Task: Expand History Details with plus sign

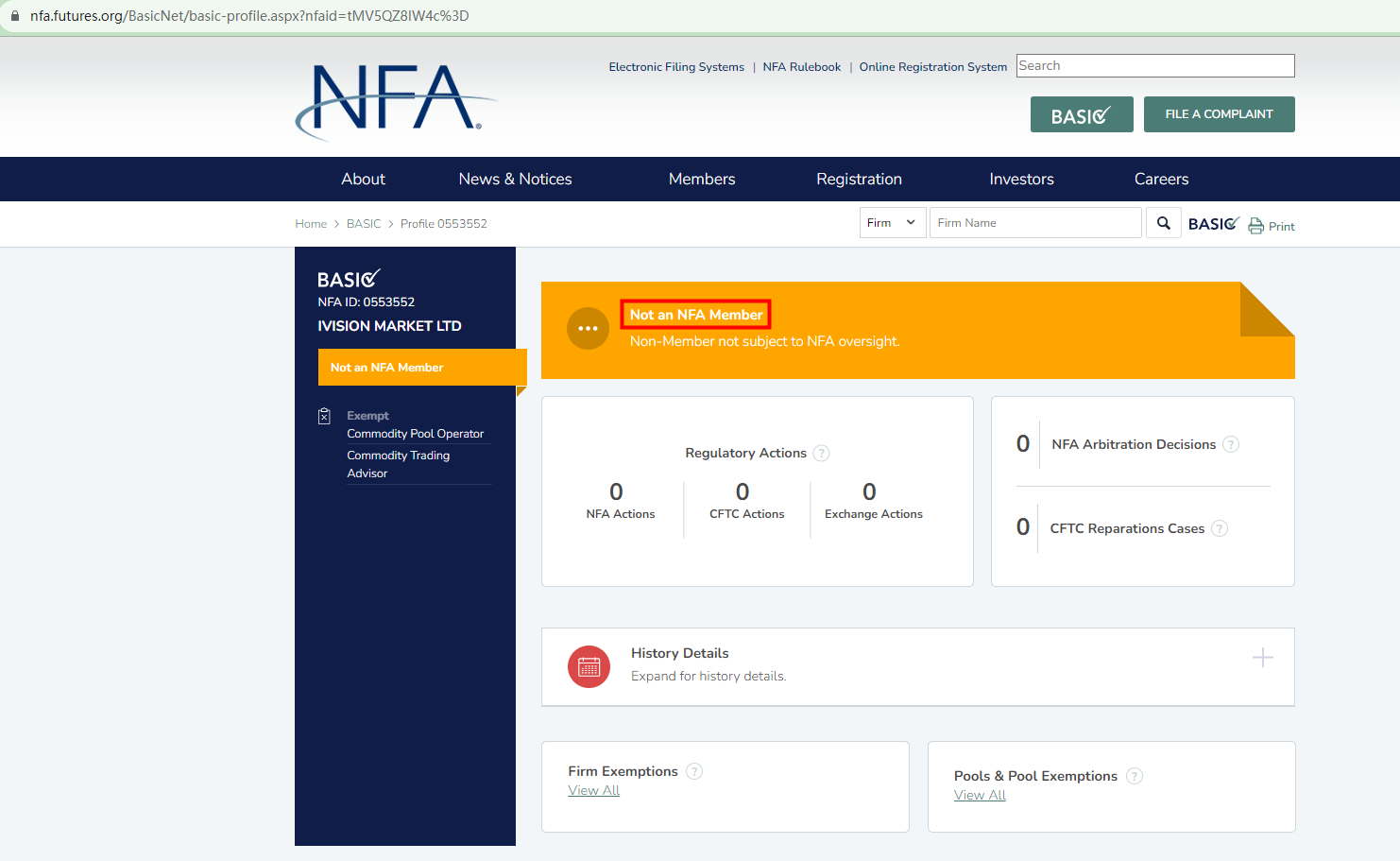Action: [x=1262, y=658]
